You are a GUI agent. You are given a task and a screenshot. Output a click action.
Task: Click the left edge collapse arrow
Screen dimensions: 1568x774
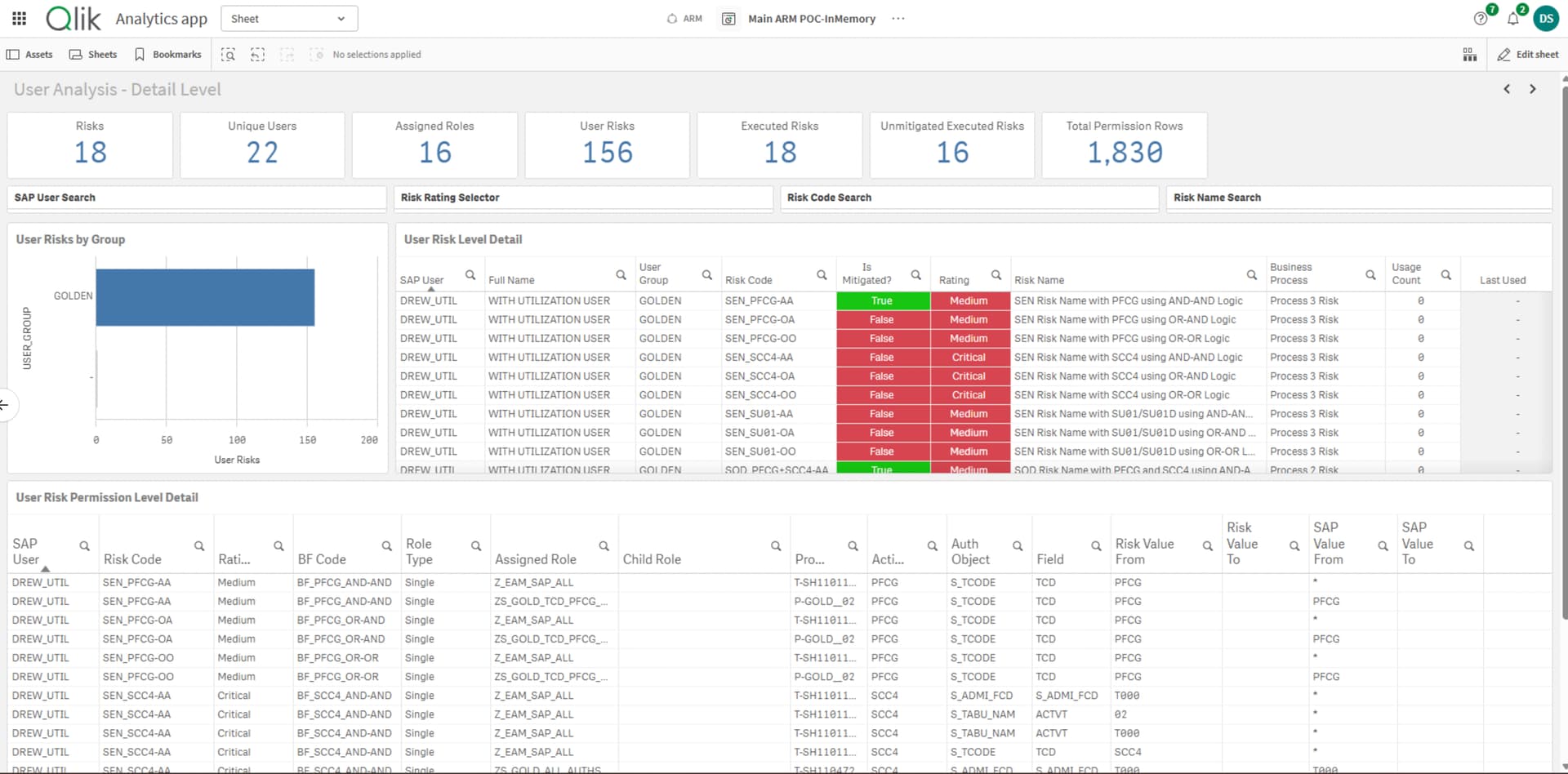(5, 405)
